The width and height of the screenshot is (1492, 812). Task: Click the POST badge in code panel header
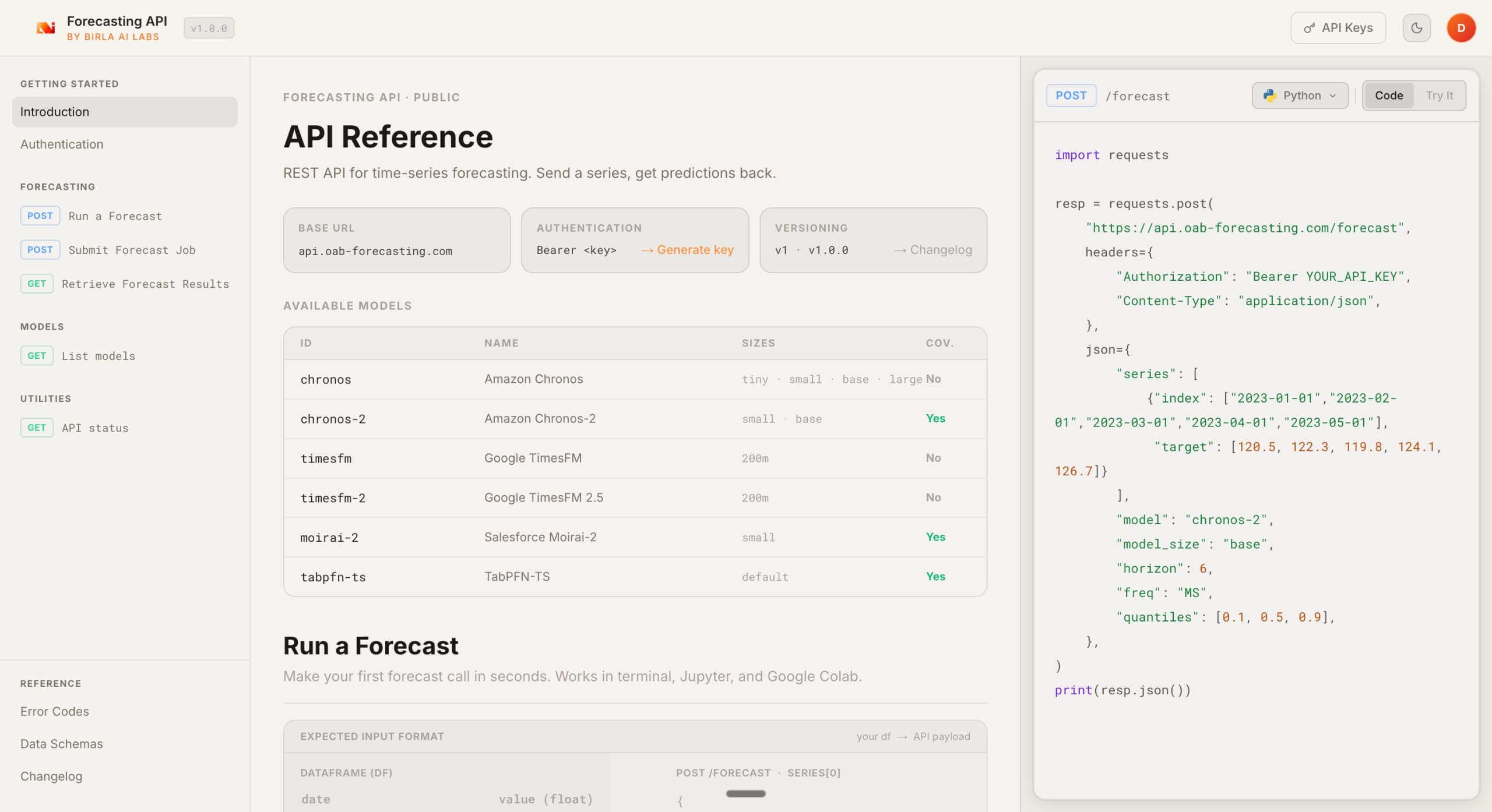point(1071,96)
